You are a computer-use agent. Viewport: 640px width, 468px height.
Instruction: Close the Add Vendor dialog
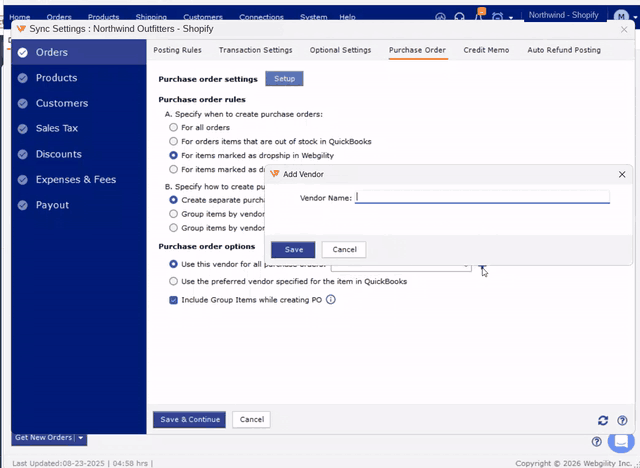tap(622, 175)
